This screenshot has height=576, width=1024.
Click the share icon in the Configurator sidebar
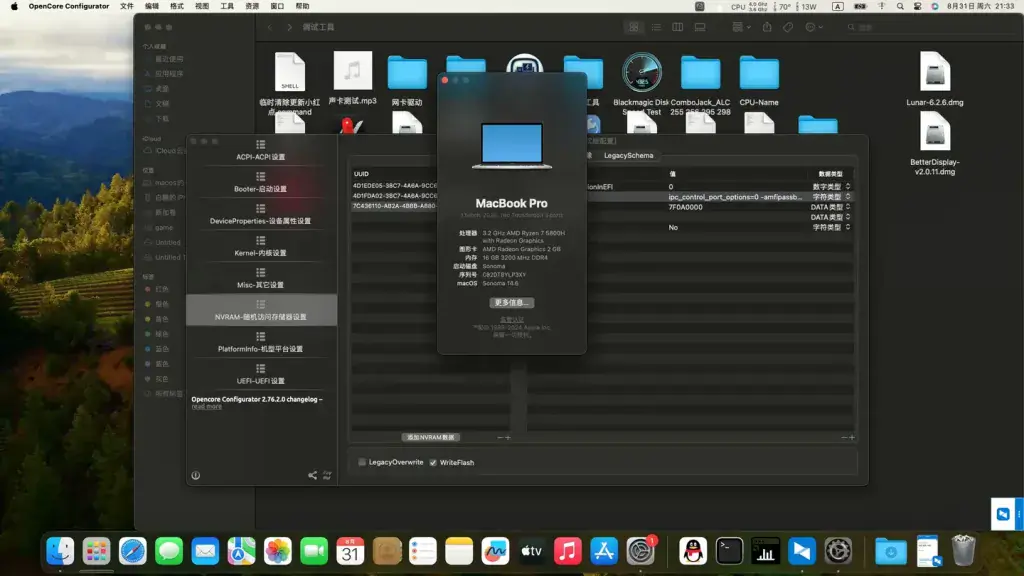312,475
